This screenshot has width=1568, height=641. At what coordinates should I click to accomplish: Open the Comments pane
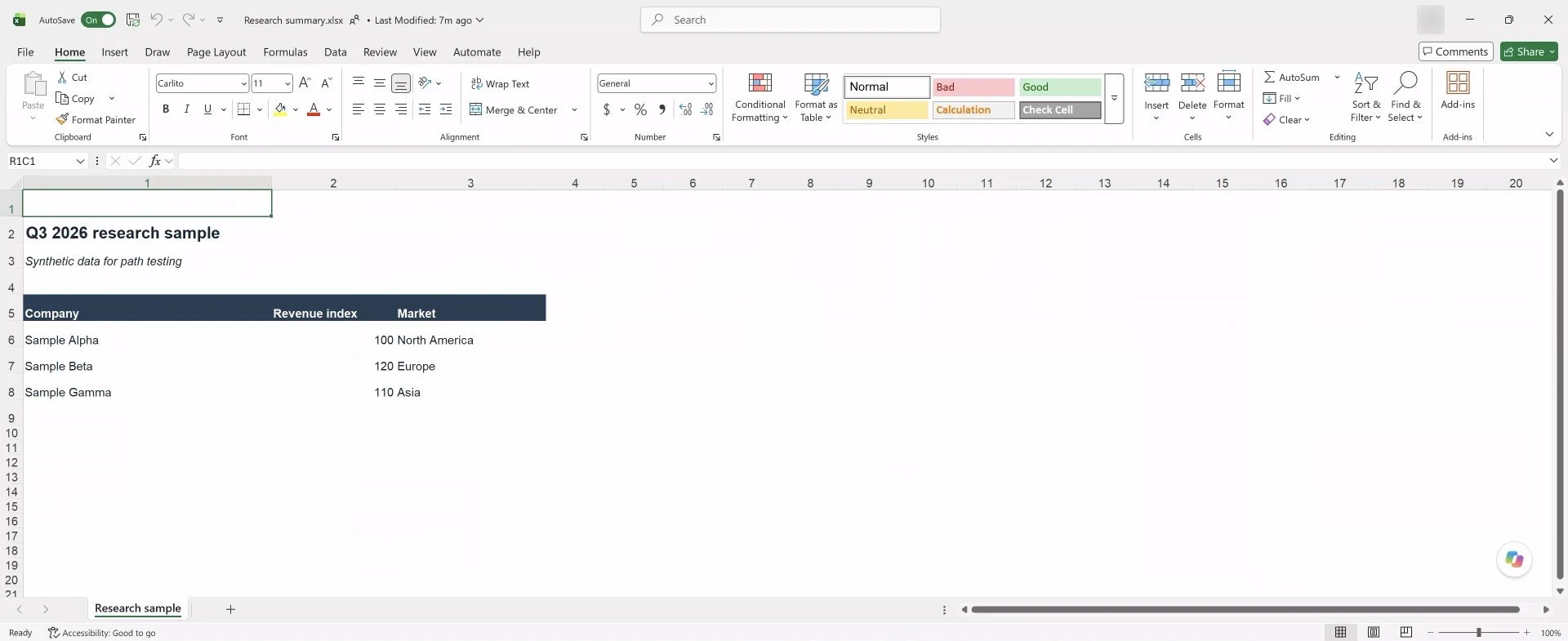[1455, 51]
